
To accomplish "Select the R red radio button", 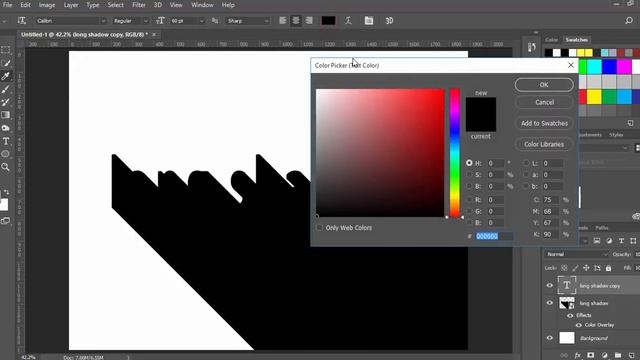I will point(469,200).
